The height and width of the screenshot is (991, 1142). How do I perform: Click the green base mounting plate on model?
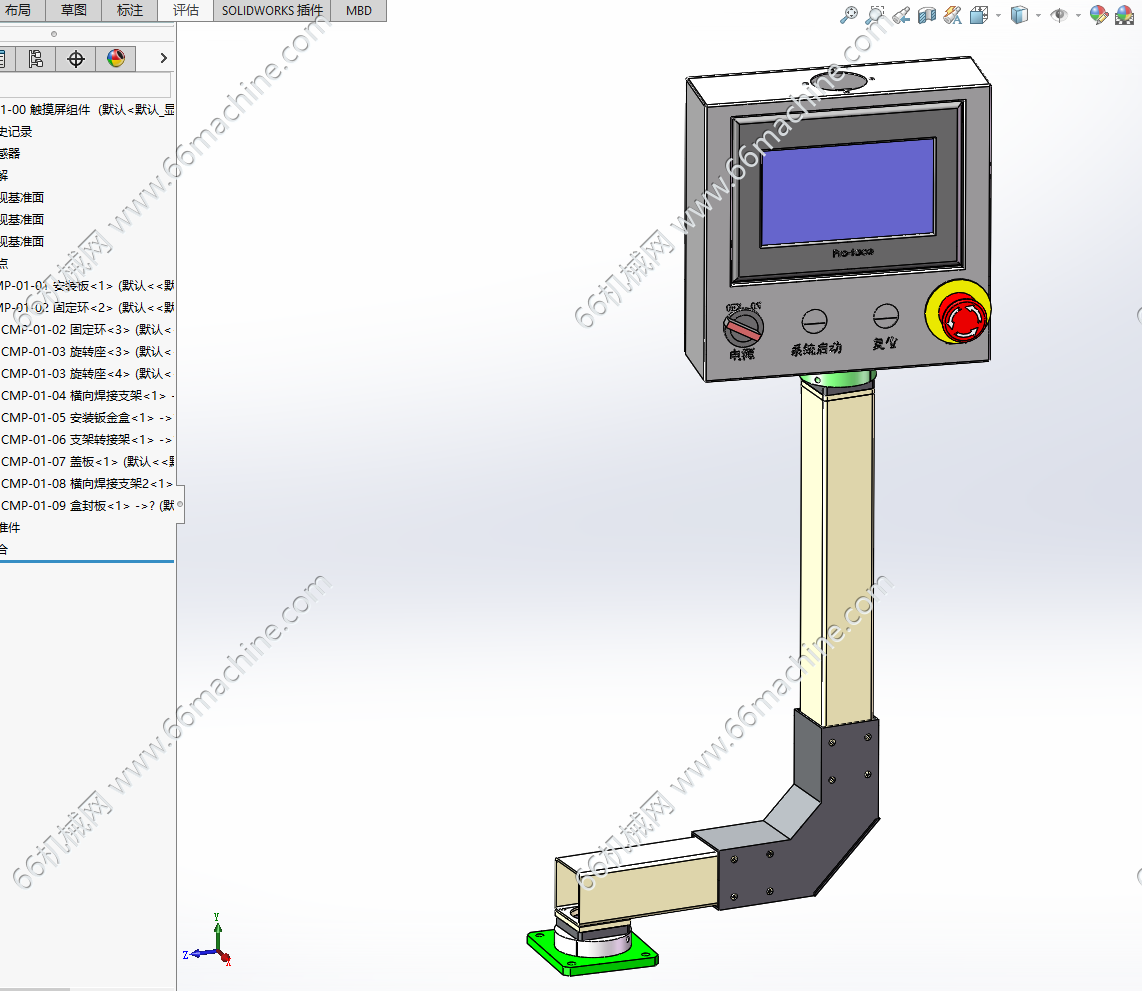(592, 952)
